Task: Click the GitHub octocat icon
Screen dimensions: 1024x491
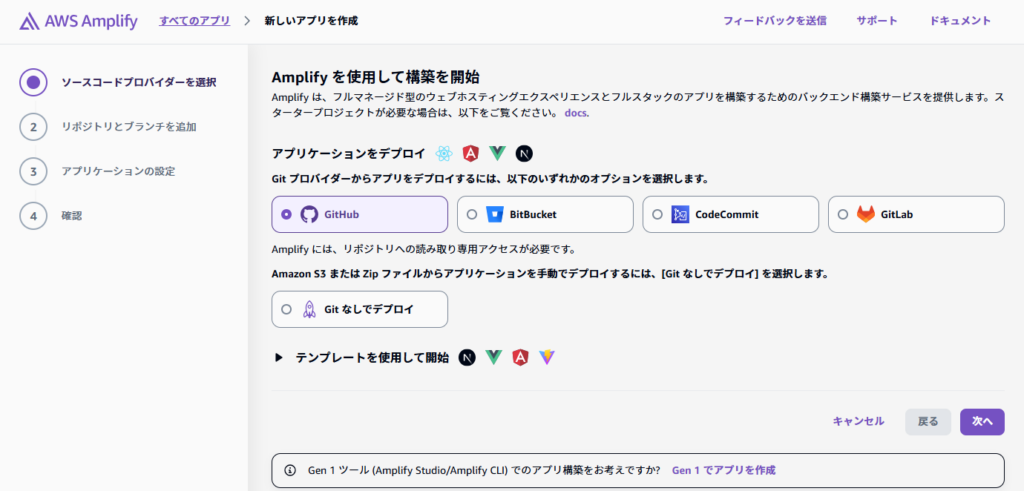Action: click(x=309, y=214)
